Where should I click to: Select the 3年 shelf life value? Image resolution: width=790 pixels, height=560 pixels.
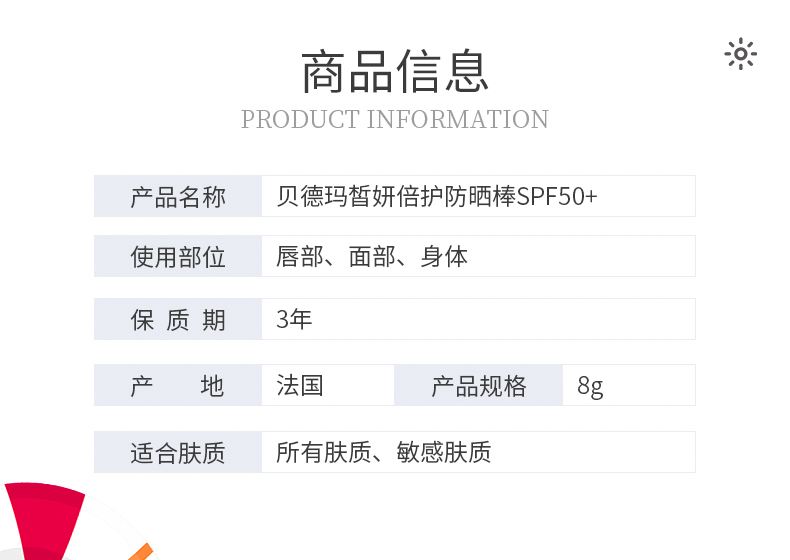(x=294, y=319)
